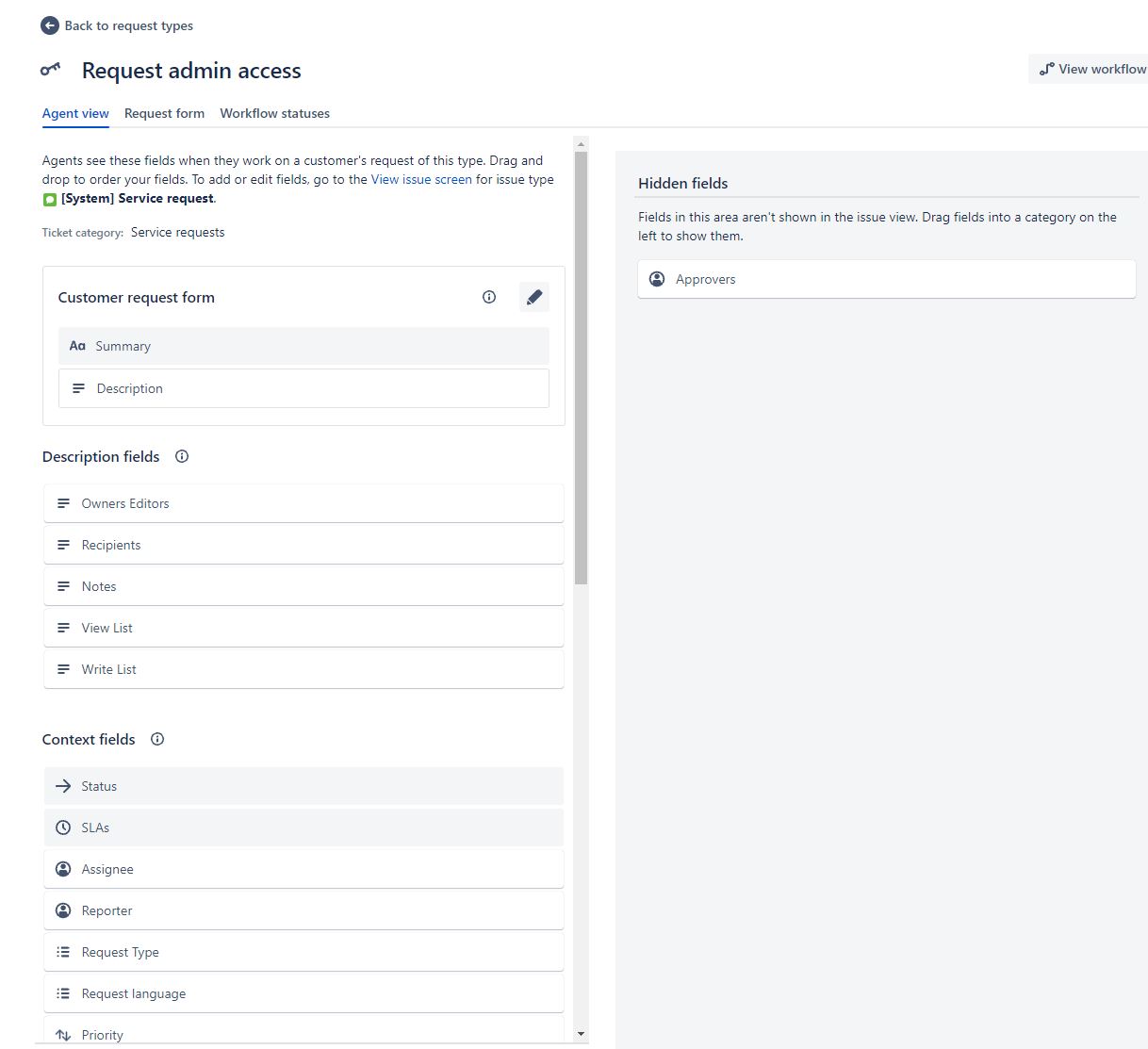The image size is (1148, 1049).
Task: Open the View workflow button
Action: click(x=1092, y=69)
